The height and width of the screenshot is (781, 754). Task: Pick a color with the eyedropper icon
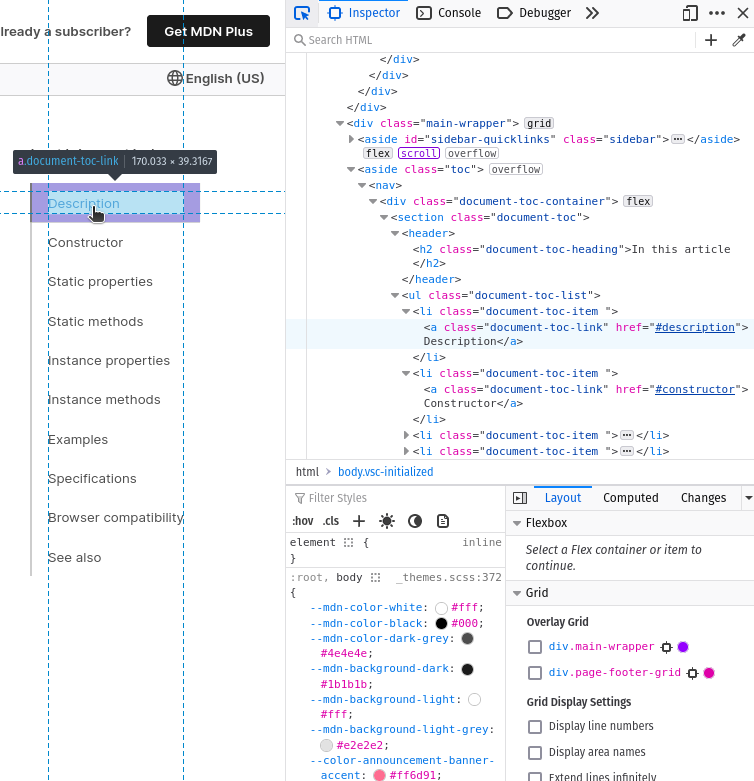click(739, 40)
